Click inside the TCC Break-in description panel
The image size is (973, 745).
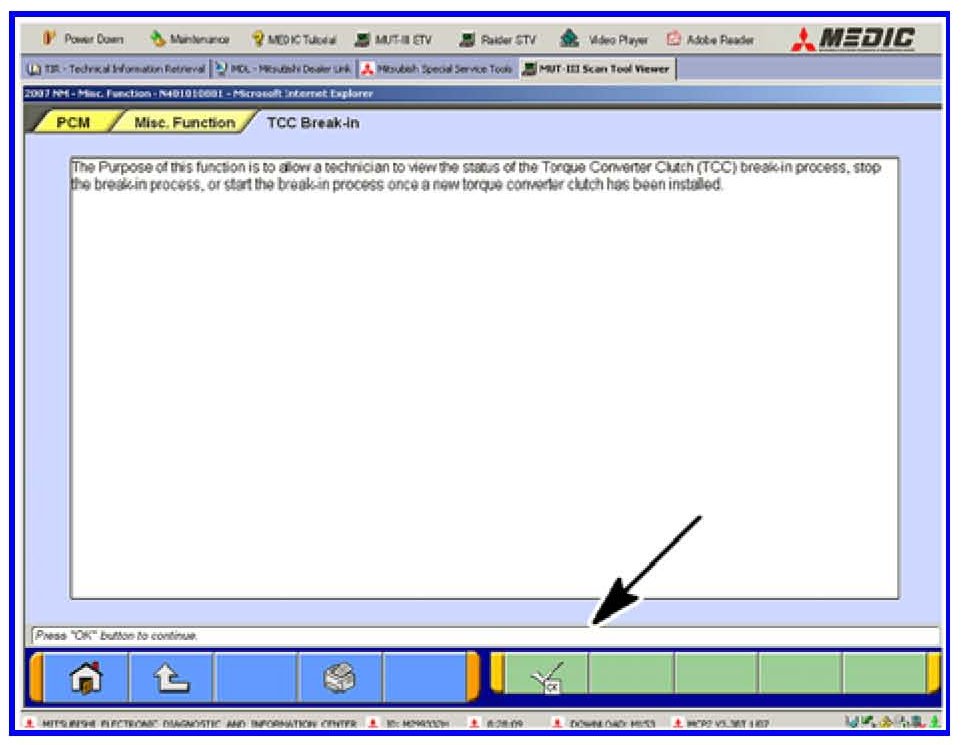(484, 380)
